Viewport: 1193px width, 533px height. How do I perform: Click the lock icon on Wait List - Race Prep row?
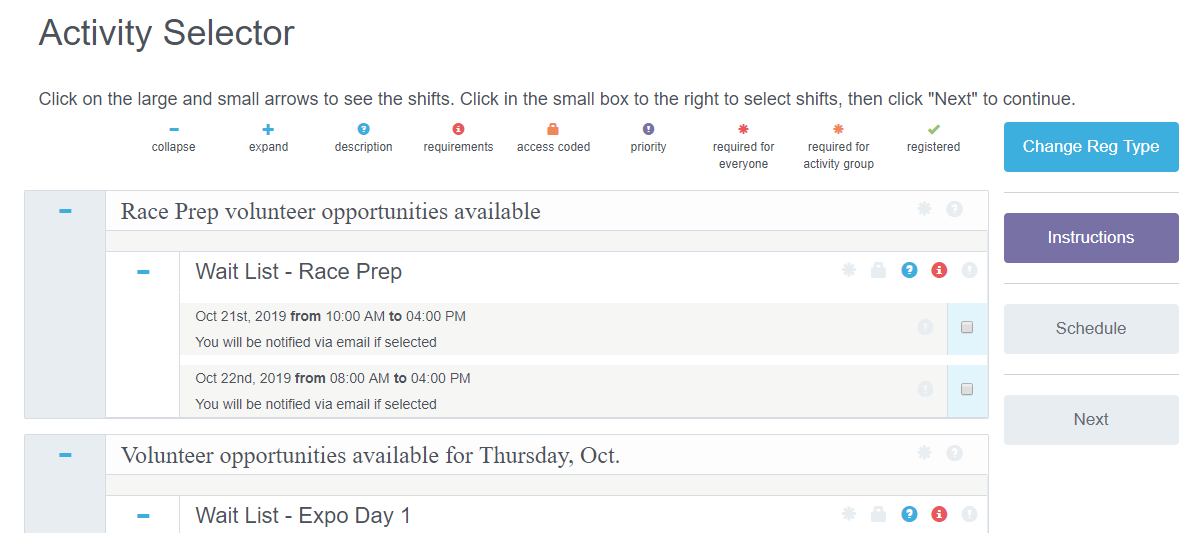pos(879,270)
